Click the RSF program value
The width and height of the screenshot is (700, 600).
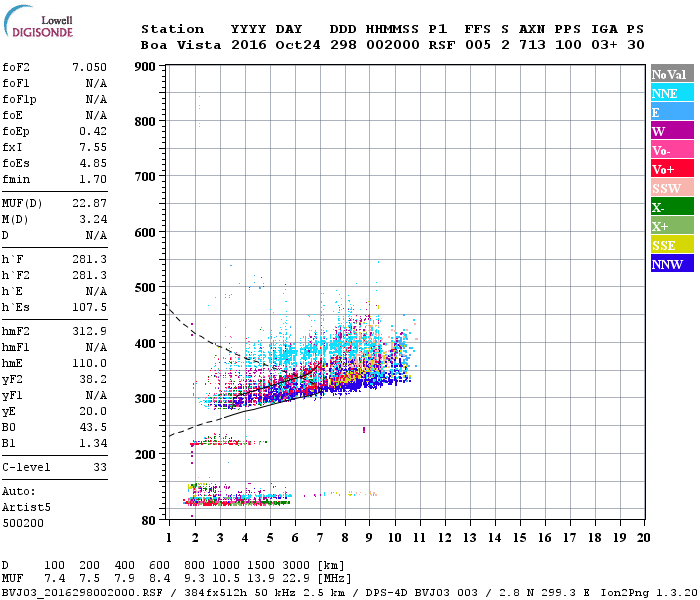pyautogui.click(x=442, y=45)
